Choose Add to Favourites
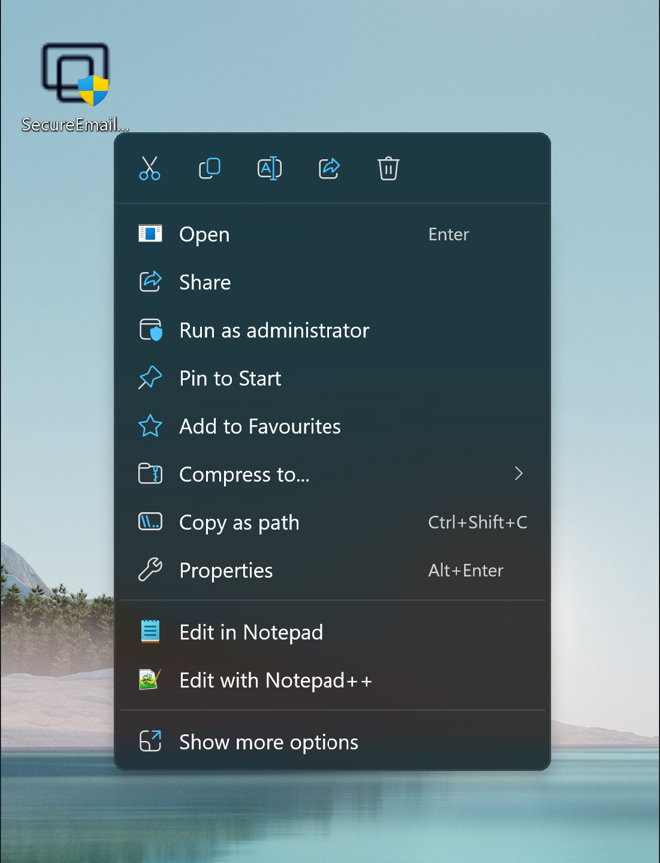Image resolution: width=660 pixels, height=863 pixels. coord(332,427)
